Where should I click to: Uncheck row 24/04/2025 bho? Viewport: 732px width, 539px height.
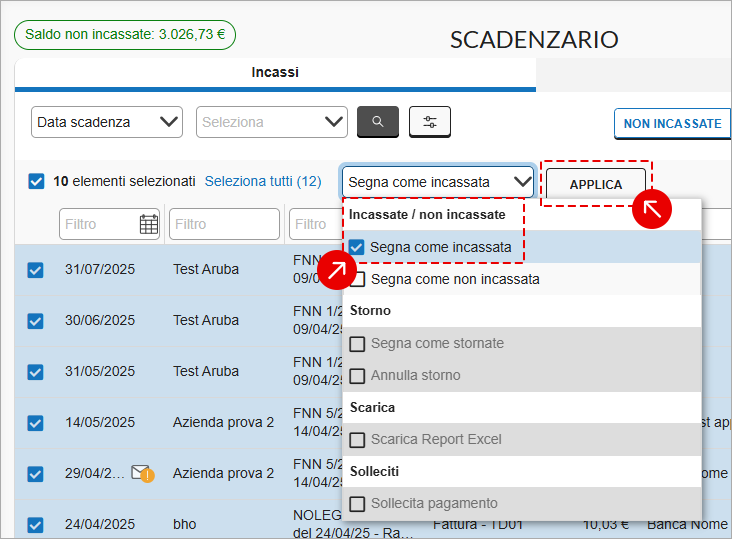pos(35,525)
